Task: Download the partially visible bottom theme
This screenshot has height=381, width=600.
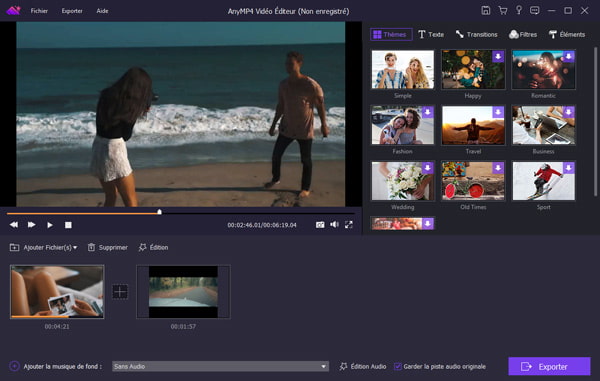Action: point(427,223)
